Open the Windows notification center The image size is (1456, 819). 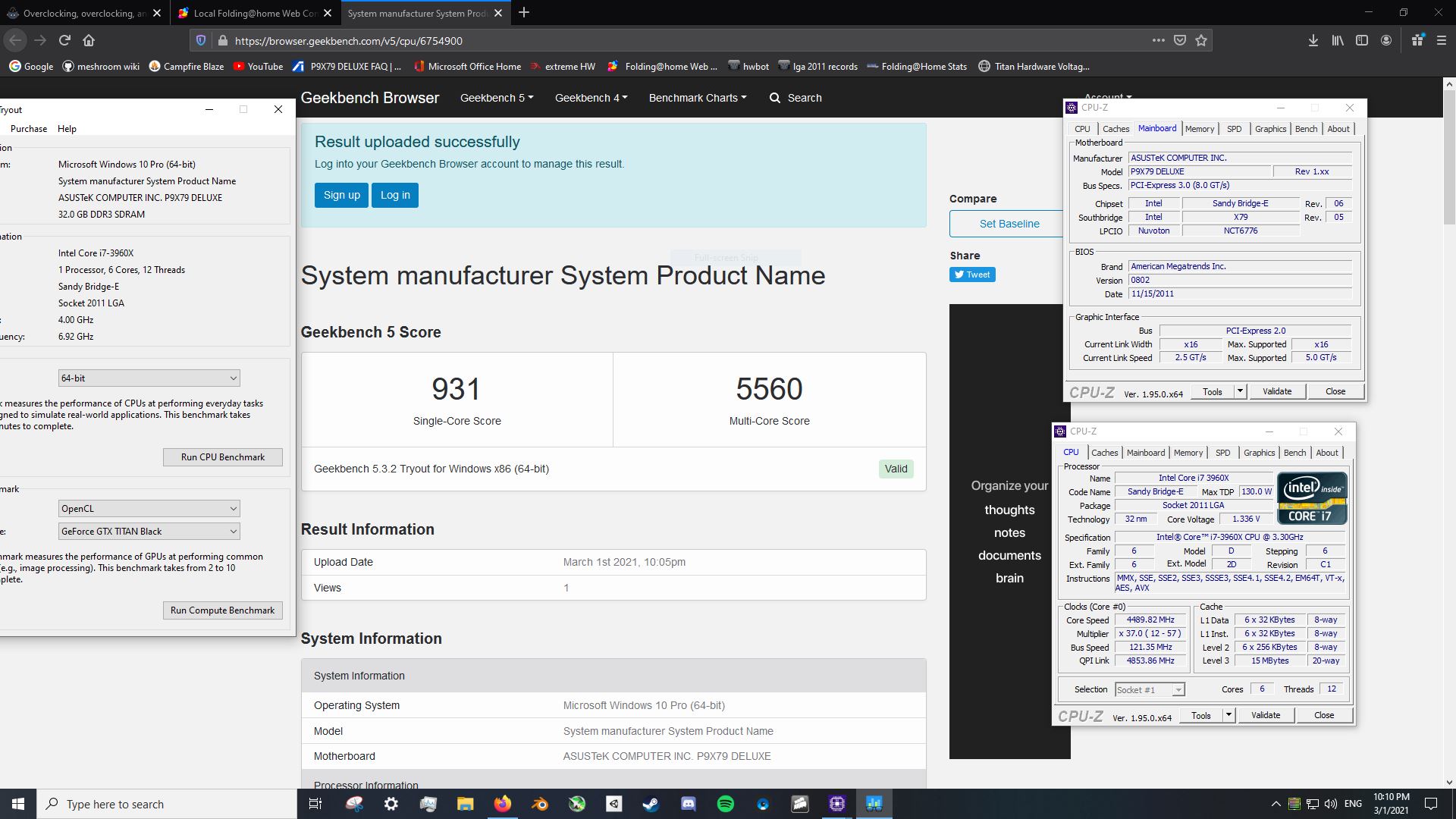tap(1431, 804)
